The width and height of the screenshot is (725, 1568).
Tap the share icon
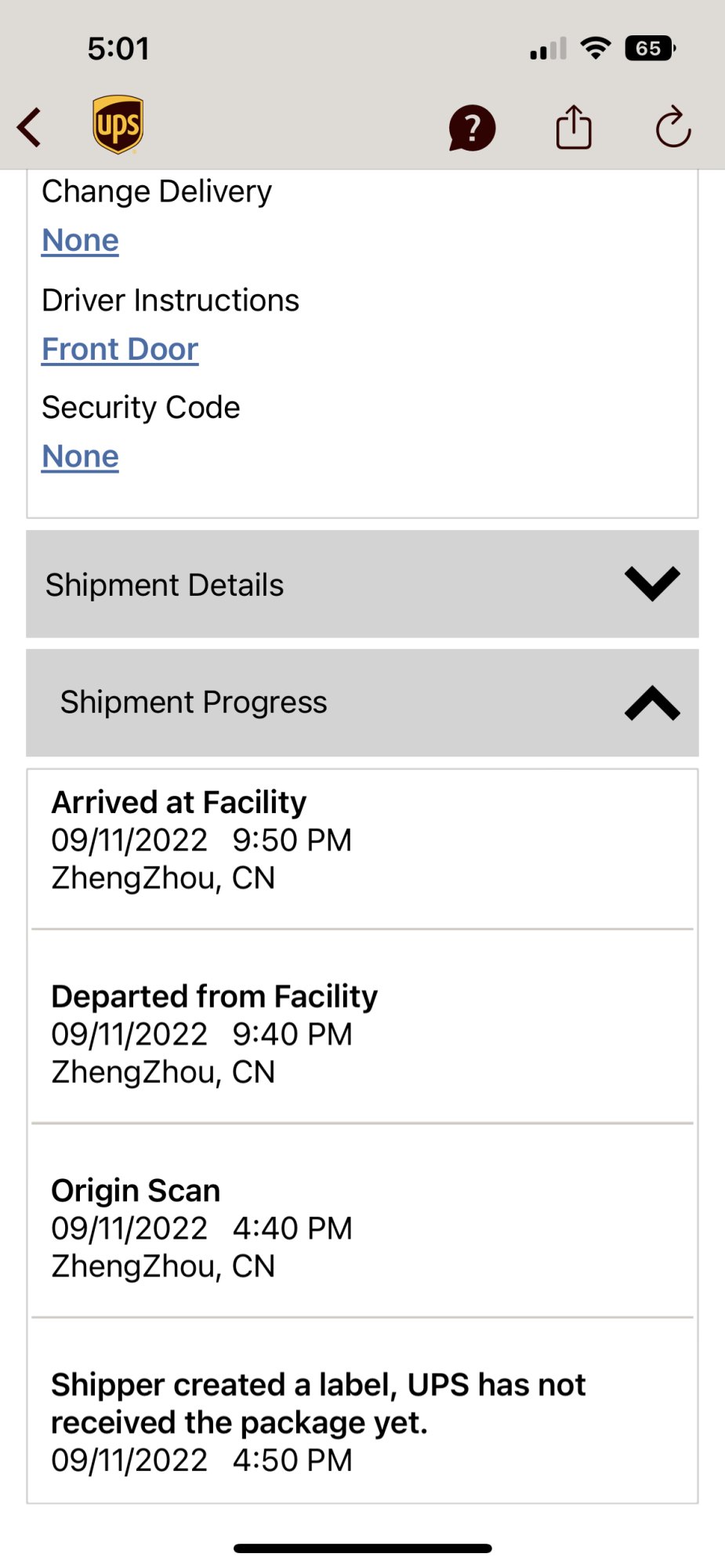tap(573, 127)
